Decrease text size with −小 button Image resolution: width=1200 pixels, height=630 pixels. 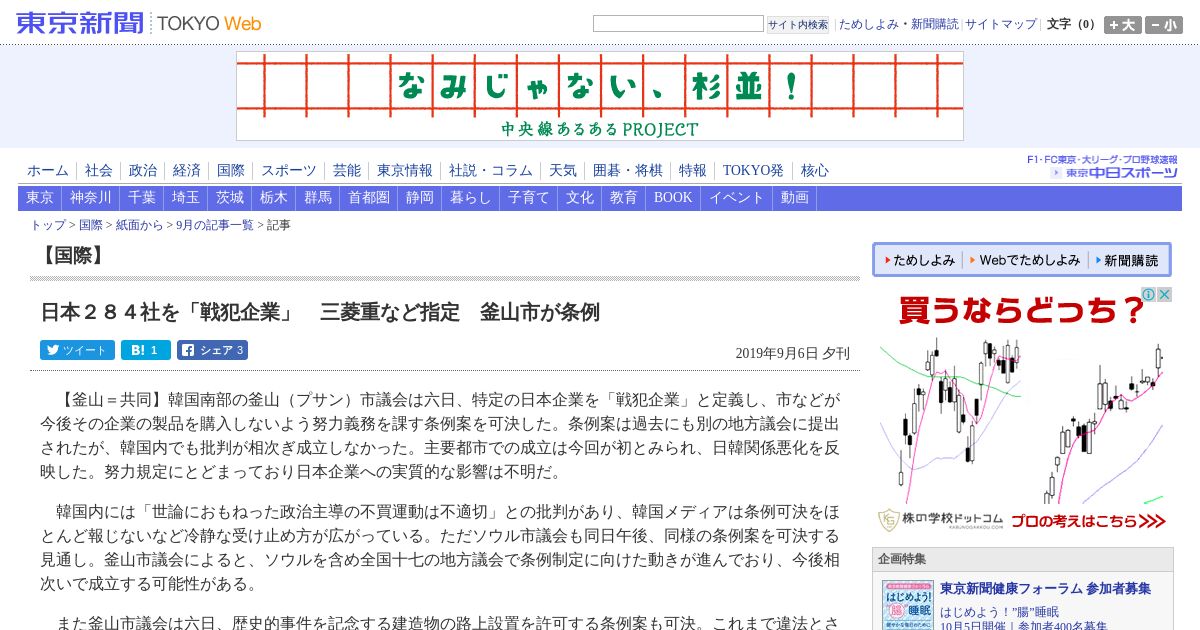pyautogui.click(x=1164, y=25)
